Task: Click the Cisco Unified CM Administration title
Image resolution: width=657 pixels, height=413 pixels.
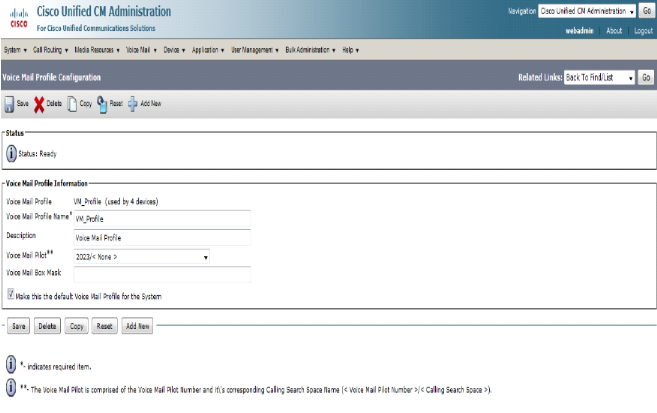Action: tap(104, 11)
